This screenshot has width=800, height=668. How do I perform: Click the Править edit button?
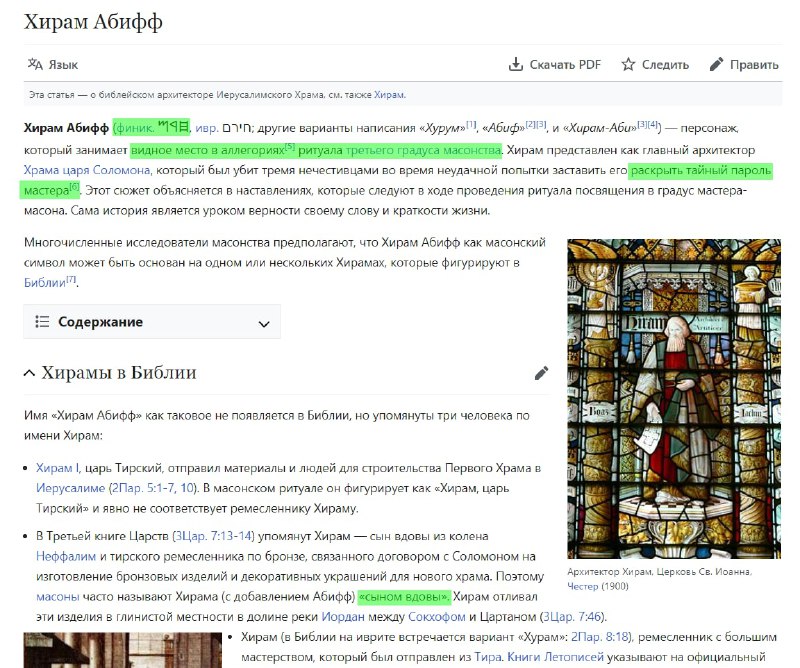[x=744, y=64]
